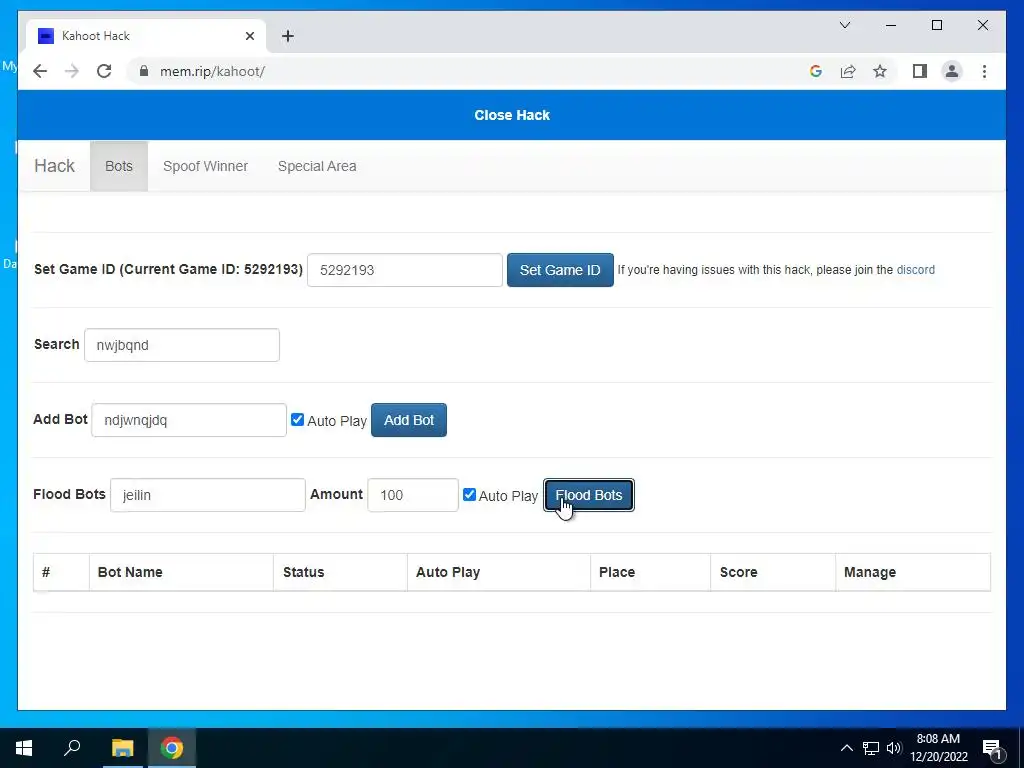The width and height of the screenshot is (1024, 768).
Task: Maximize the Chrome window
Action: (x=936, y=25)
